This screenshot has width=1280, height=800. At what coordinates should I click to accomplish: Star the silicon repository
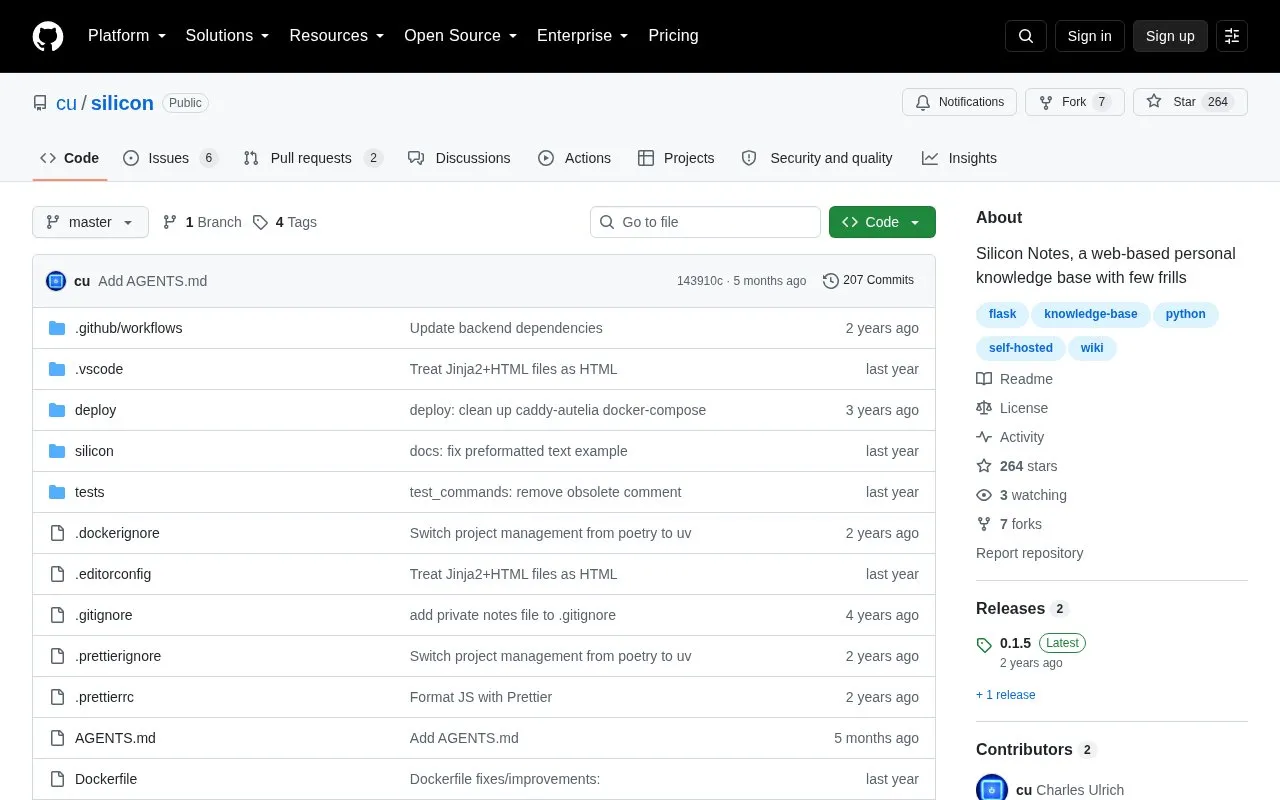tap(1190, 102)
